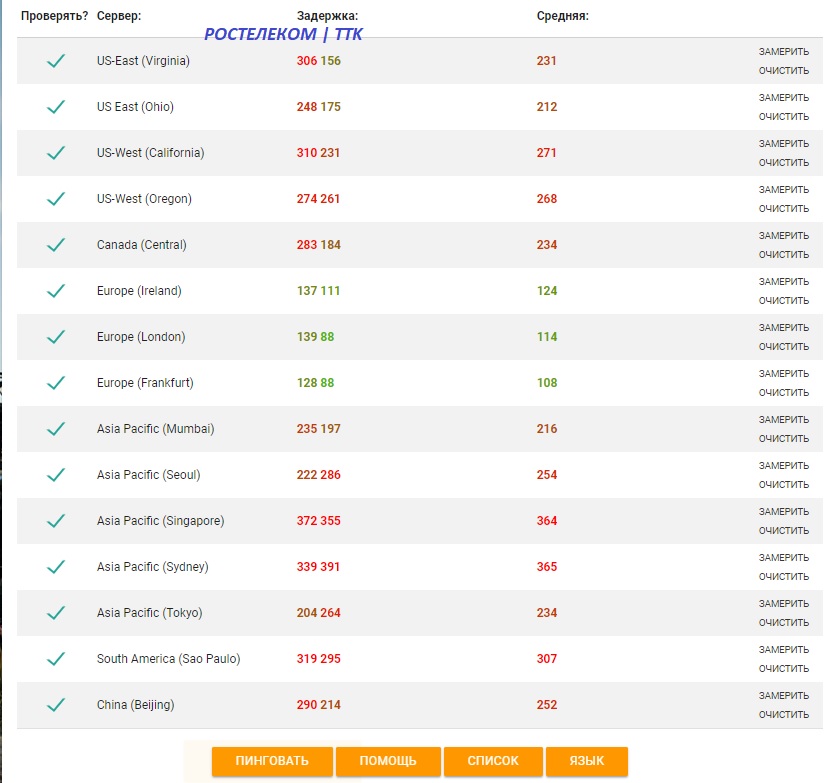834x783 pixels.
Task: Click ЗАМЕРИТЬ for Asia Pacific (Sydney)
Action: 783,558
